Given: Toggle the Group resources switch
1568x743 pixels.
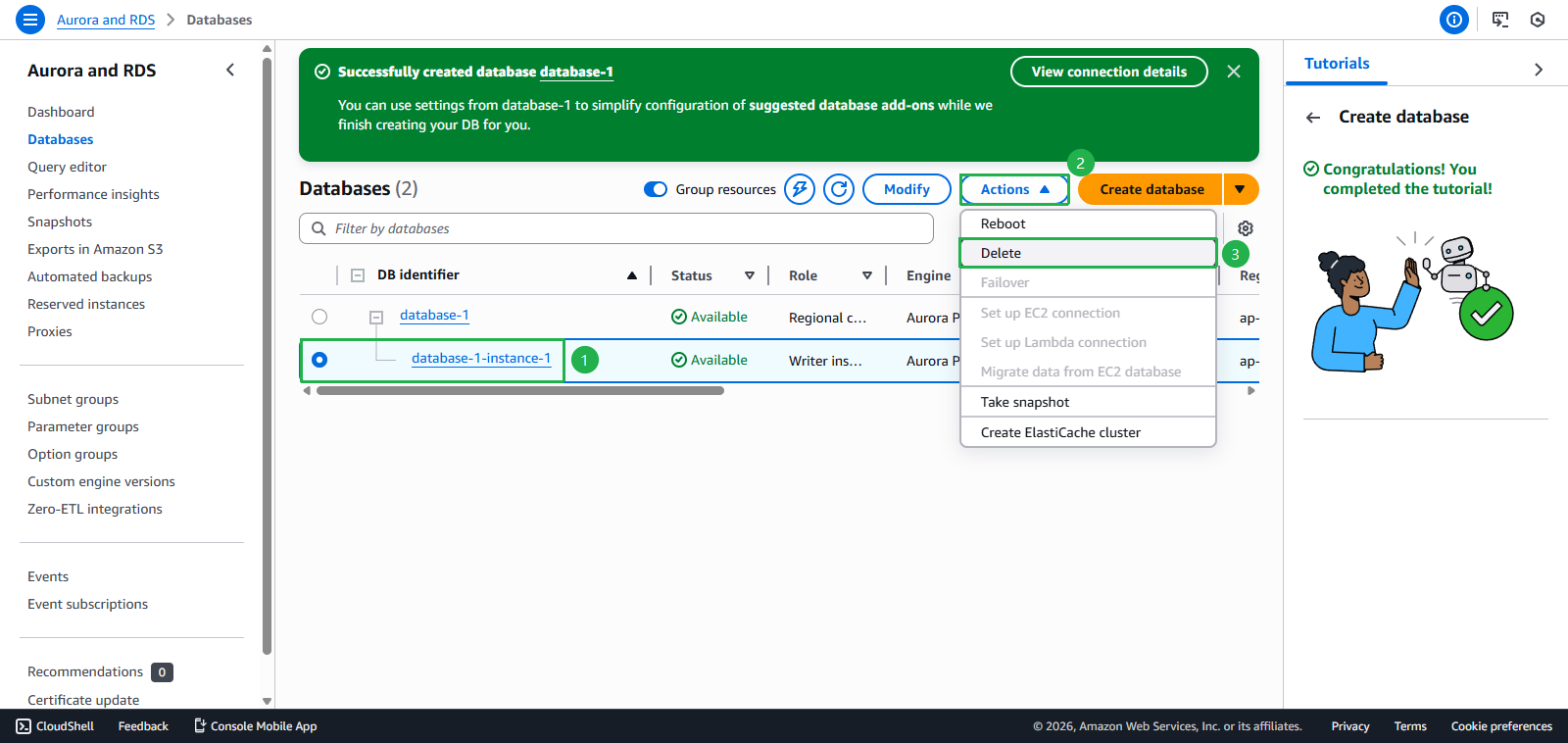Looking at the screenshot, I should click(x=656, y=189).
